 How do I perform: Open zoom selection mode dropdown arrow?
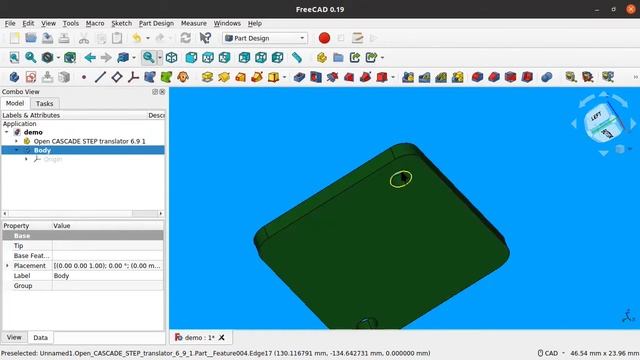click(x=160, y=58)
